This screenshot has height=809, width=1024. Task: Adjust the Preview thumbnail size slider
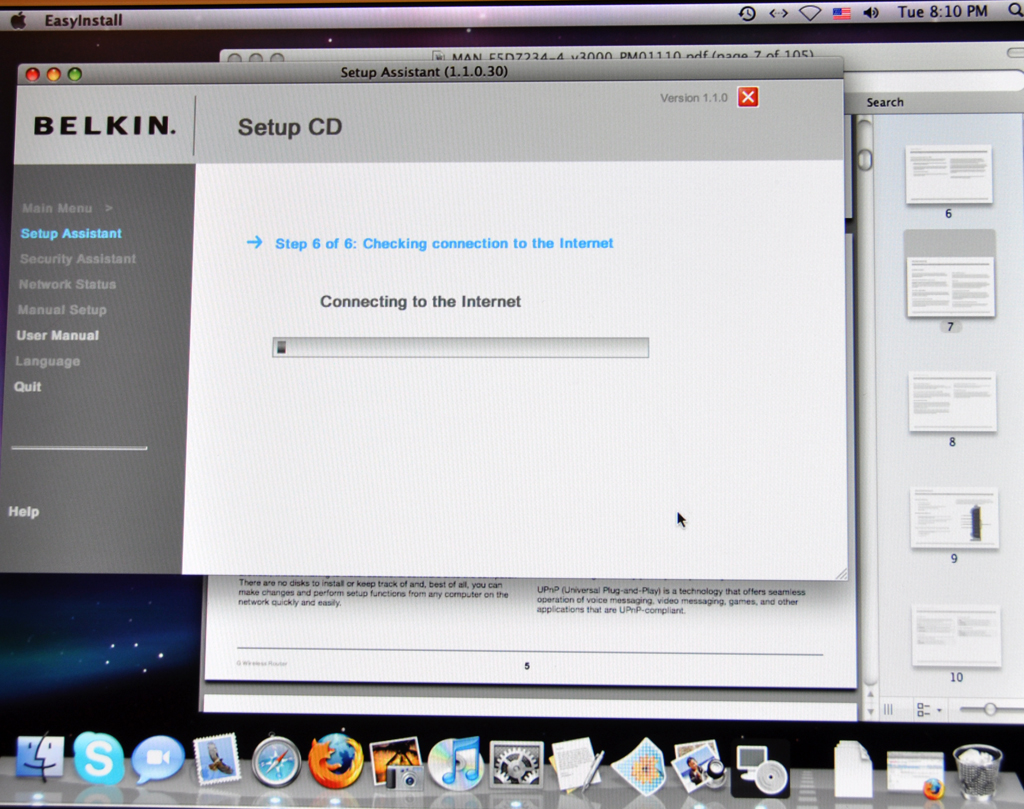tap(990, 708)
